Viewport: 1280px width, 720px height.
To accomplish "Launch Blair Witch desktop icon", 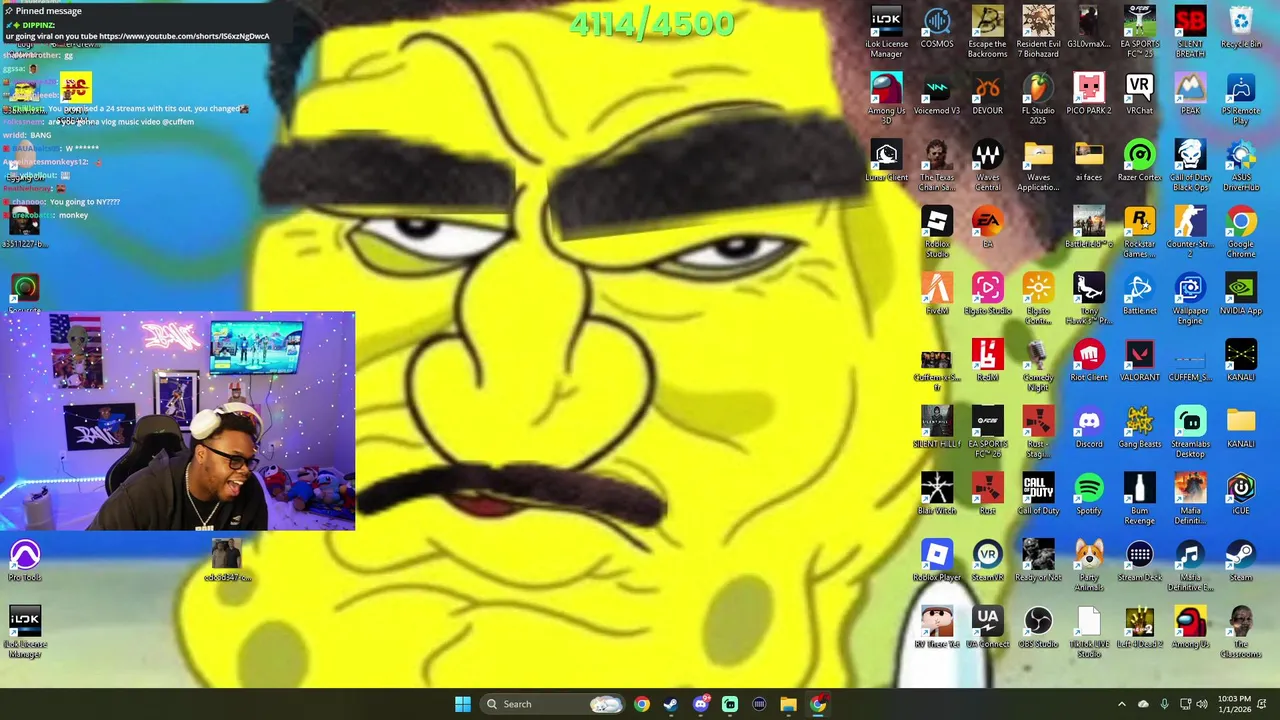I will click(x=937, y=495).
